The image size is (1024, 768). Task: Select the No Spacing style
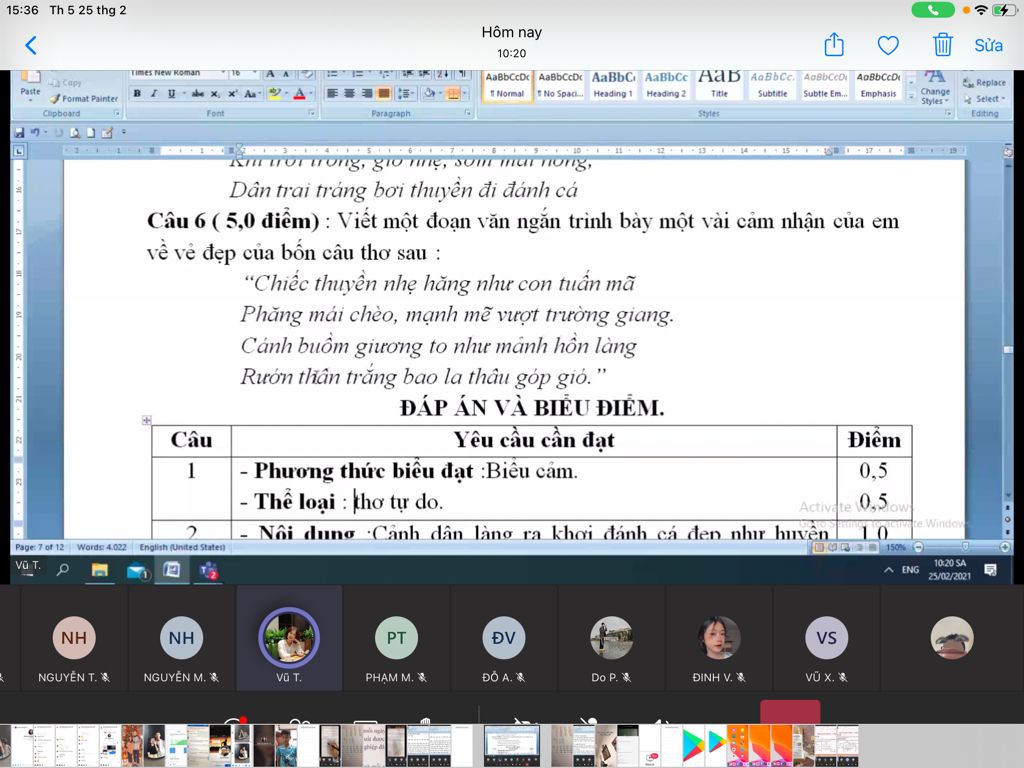[560, 85]
